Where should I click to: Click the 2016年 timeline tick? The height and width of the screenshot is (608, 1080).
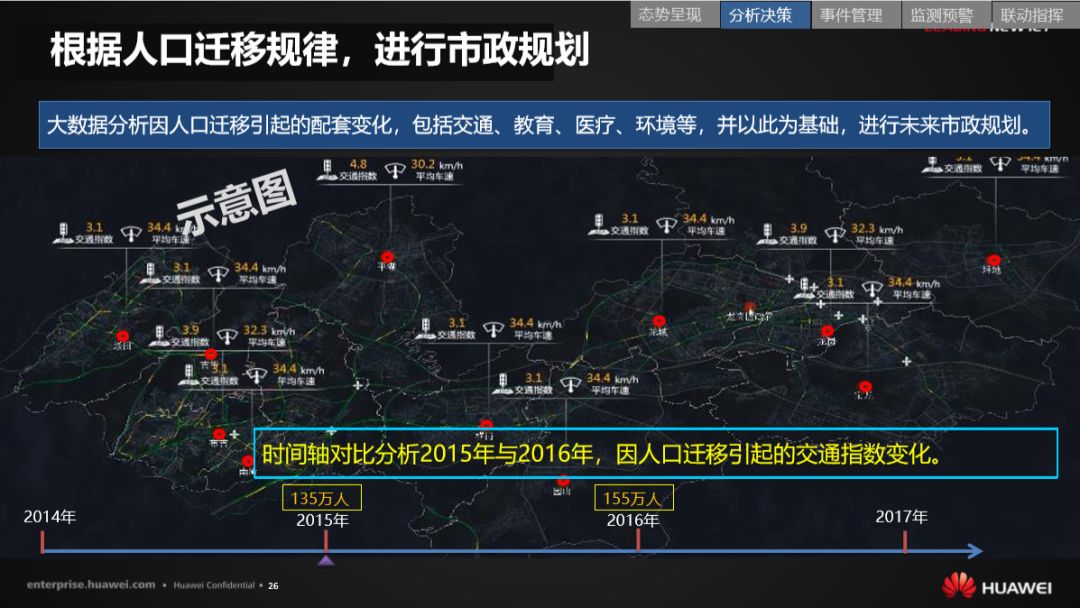(638, 541)
